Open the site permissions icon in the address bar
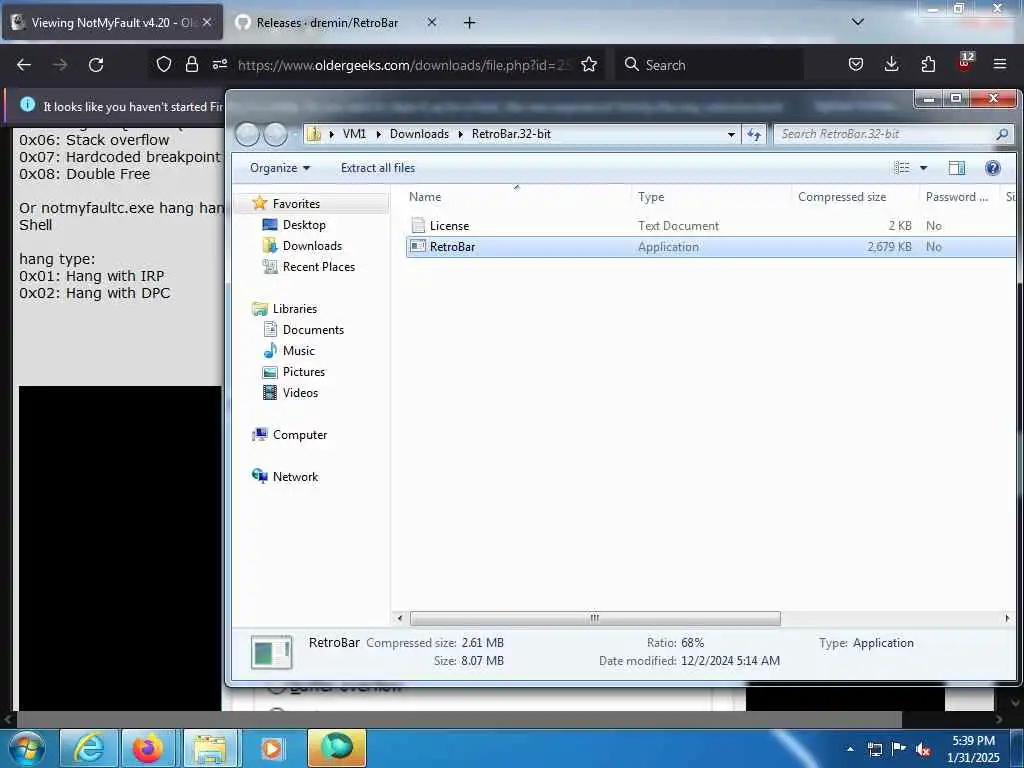 [219, 64]
